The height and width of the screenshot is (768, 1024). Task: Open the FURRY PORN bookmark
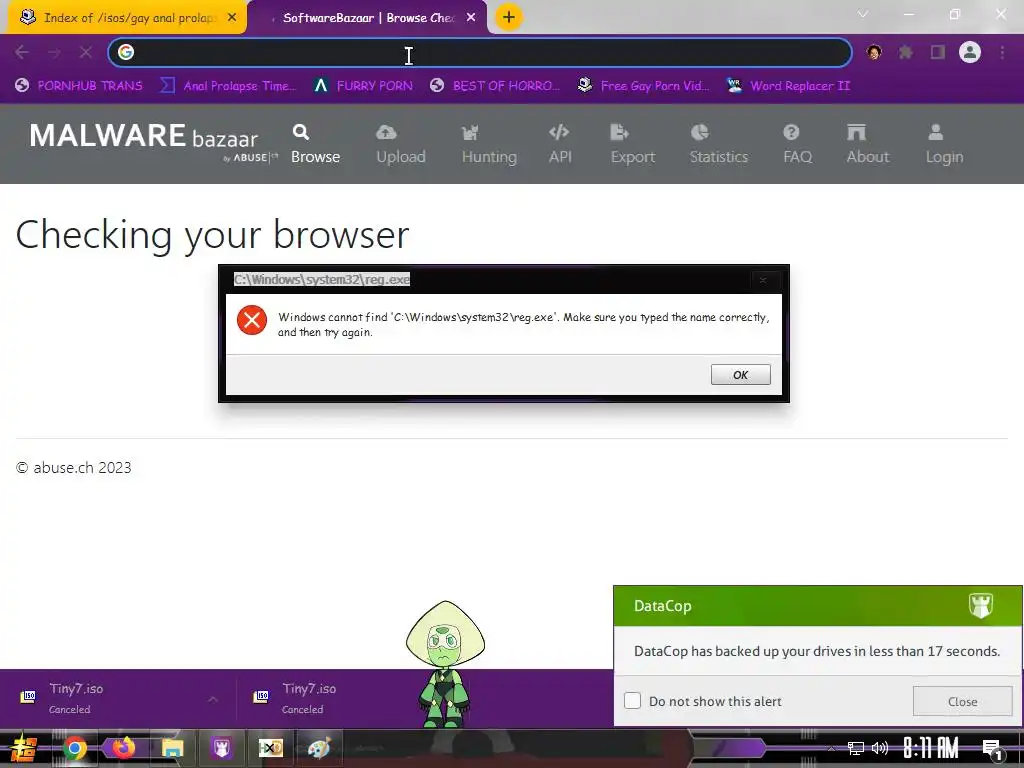click(363, 86)
